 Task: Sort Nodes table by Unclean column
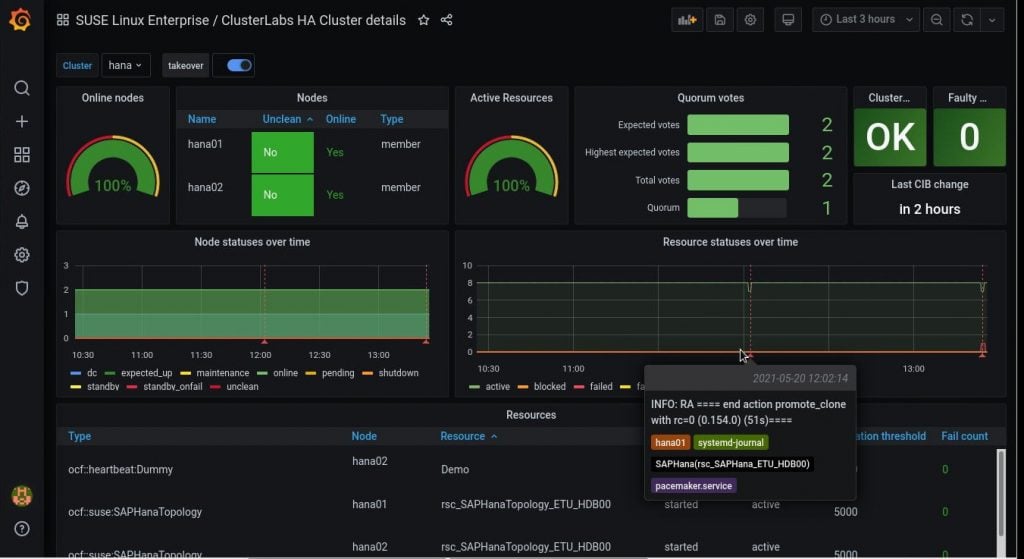pyautogui.click(x=287, y=119)
